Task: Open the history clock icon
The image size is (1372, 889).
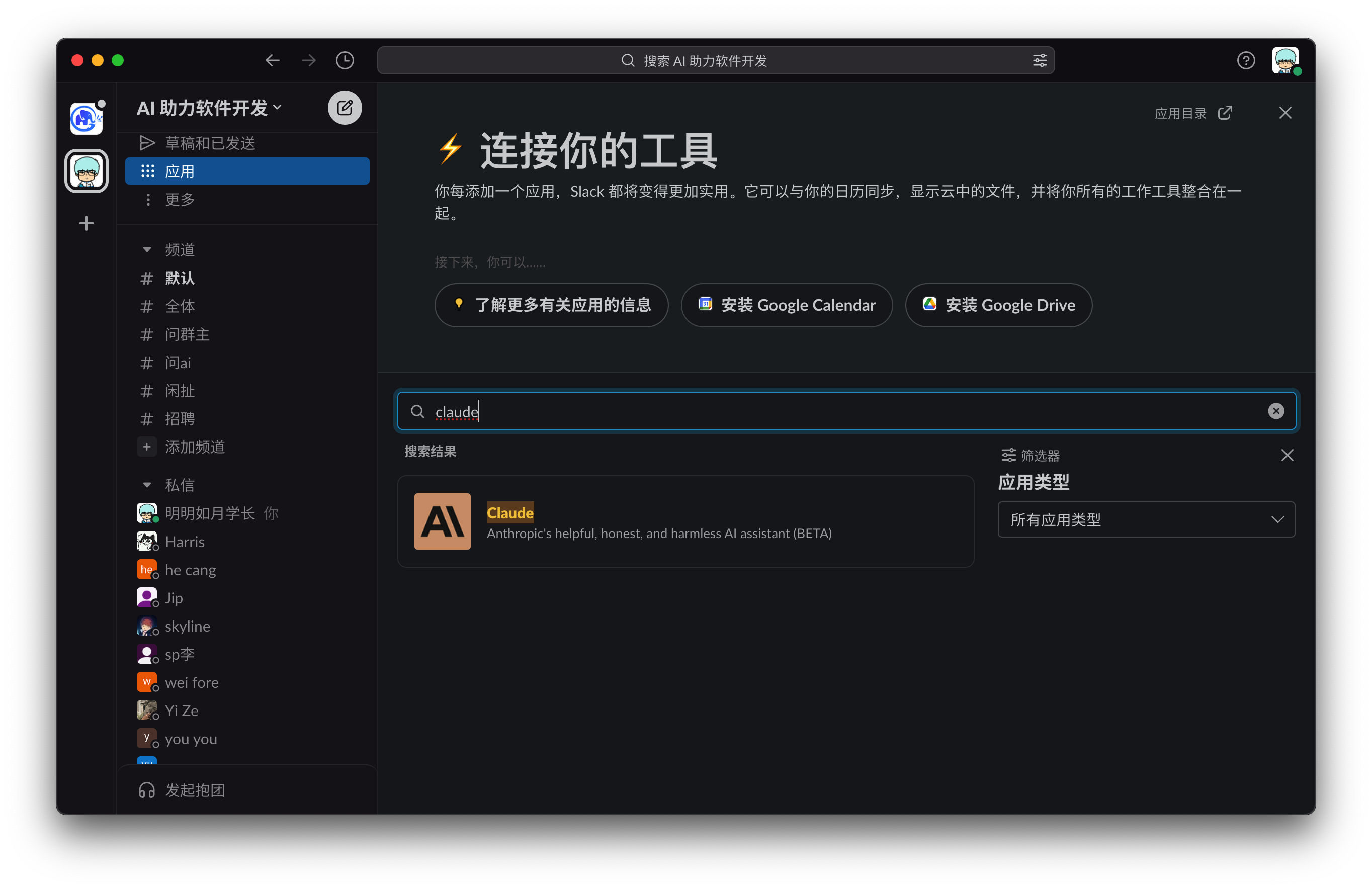Action: point(345,60)
